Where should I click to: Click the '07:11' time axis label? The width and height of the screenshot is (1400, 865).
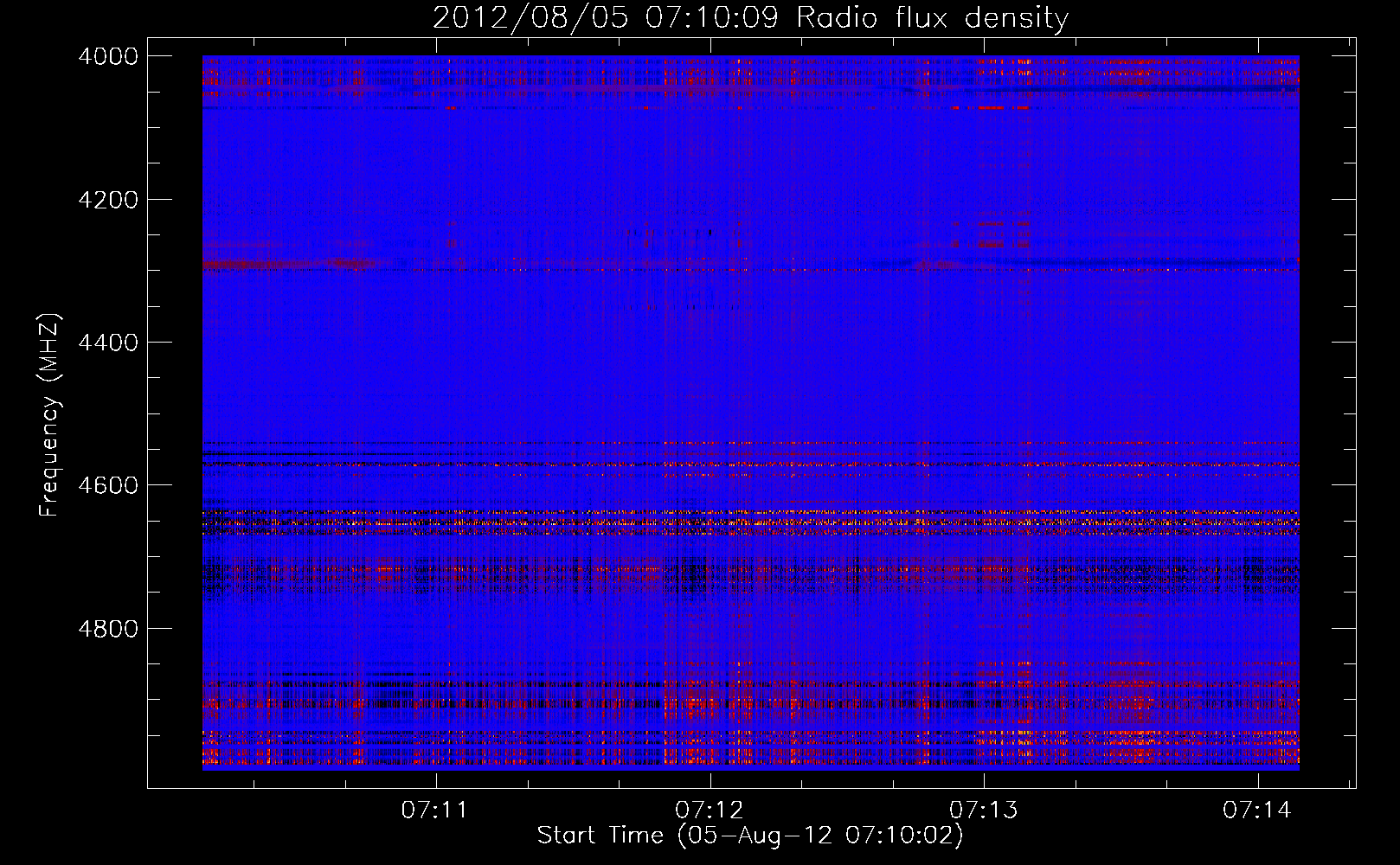(x=434, y=810)
